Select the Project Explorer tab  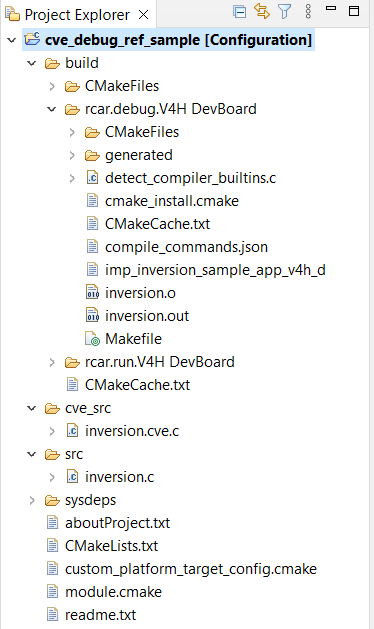pyautogui.click(x=77, y=15)
